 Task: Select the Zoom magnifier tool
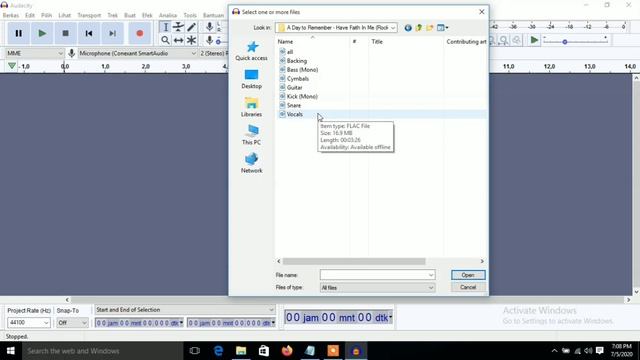point(165,40)
